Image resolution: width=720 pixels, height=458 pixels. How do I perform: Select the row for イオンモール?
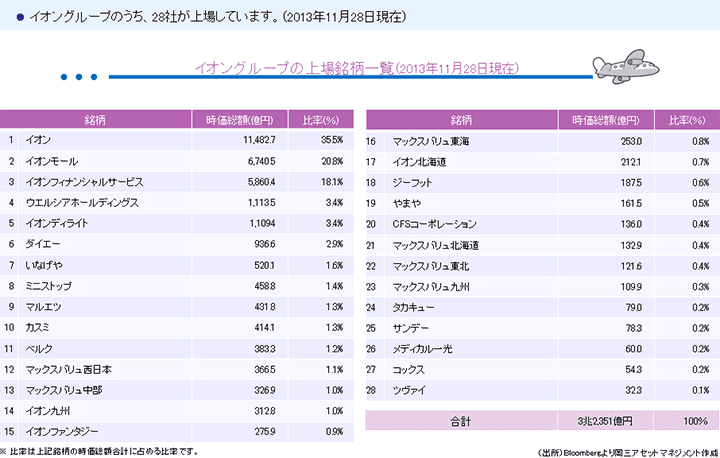pyautogui.click(x=177, y=161)
